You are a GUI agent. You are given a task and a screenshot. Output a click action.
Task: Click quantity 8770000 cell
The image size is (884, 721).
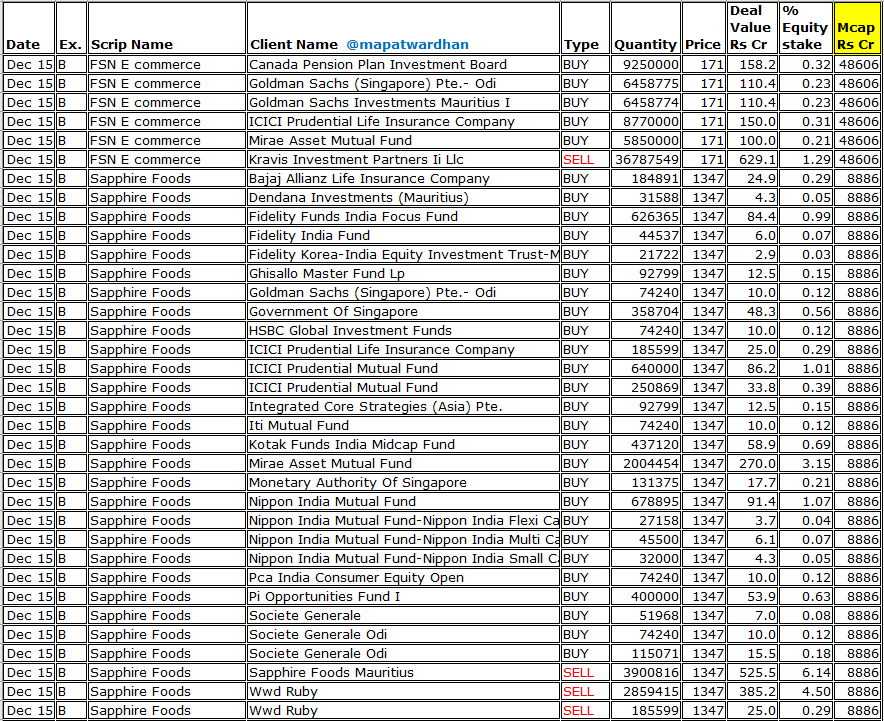[x=645, y=121]
